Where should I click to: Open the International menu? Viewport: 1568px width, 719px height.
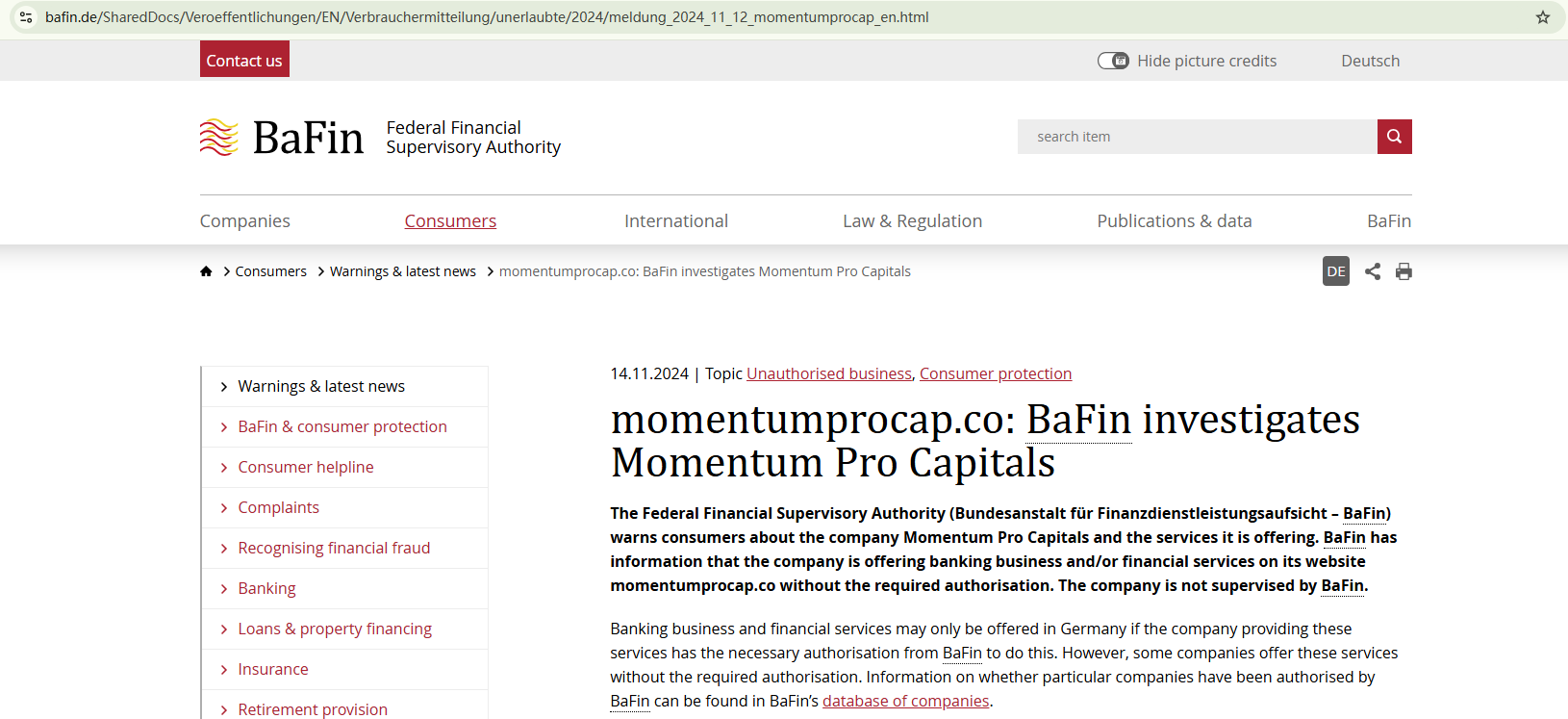pos(676,221)
